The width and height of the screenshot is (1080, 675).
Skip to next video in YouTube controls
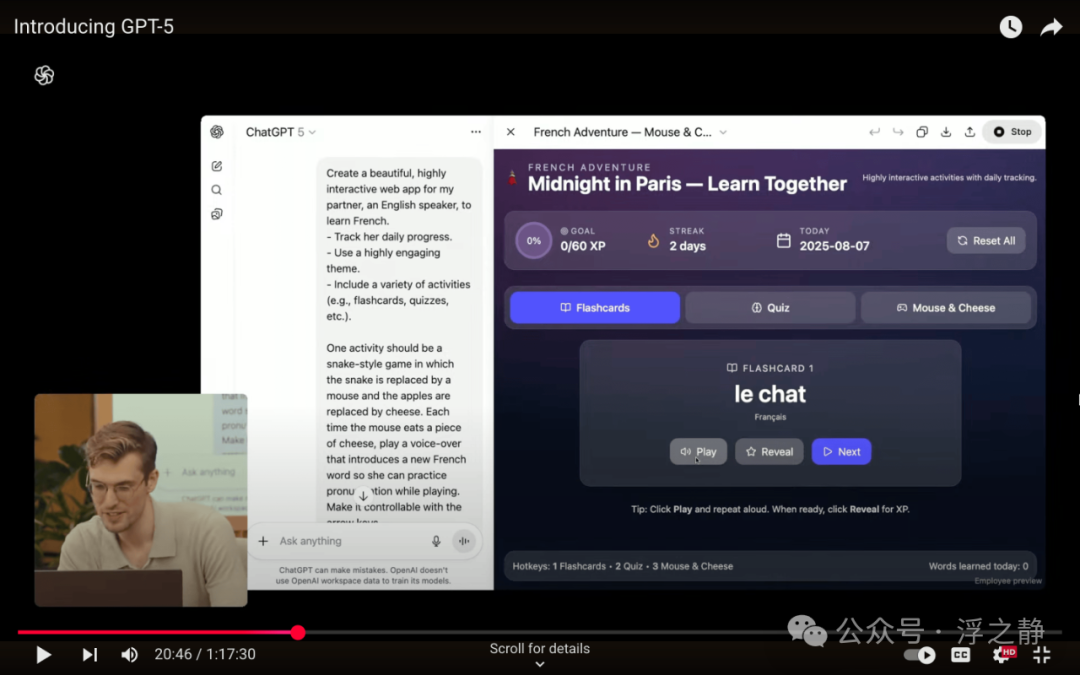coord(90,654)
